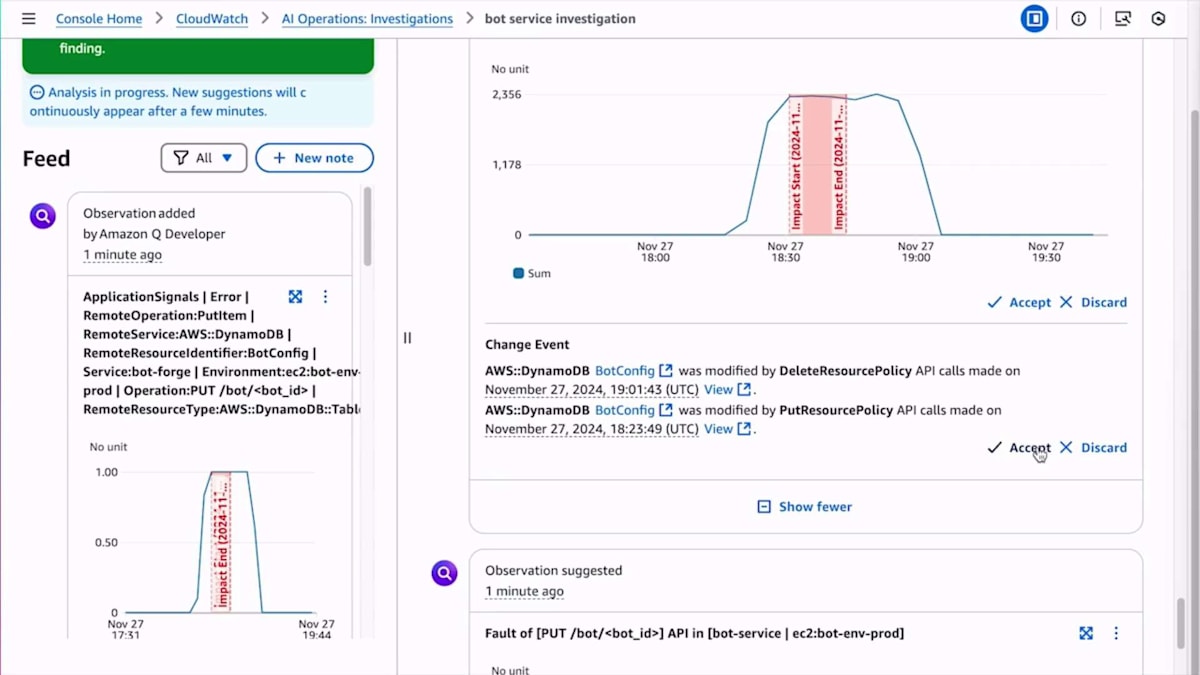Open the header icon left of the hexagon

point(1123,19)
